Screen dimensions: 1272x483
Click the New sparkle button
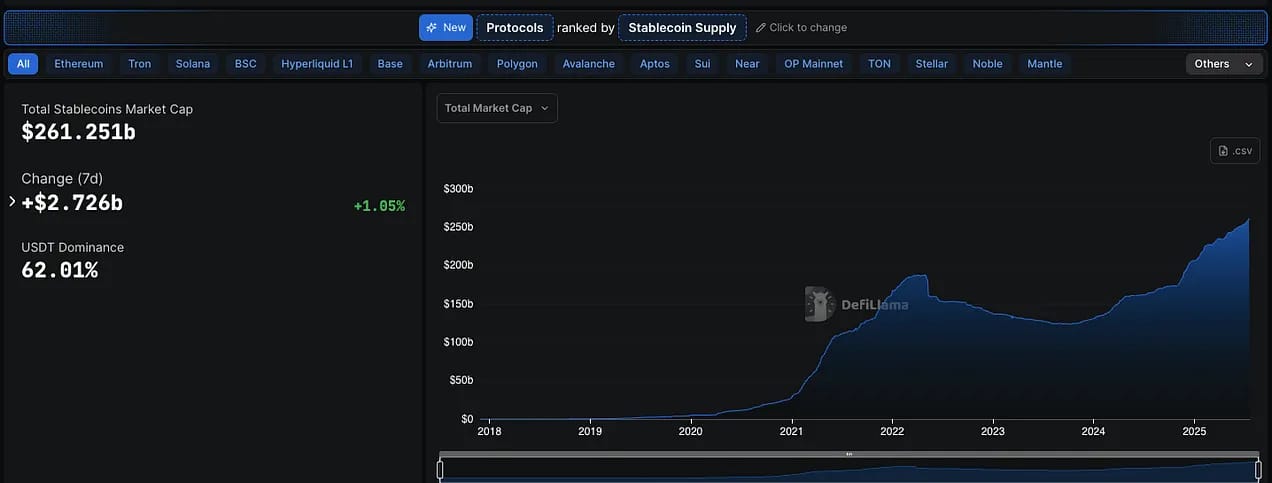(445, 28)
